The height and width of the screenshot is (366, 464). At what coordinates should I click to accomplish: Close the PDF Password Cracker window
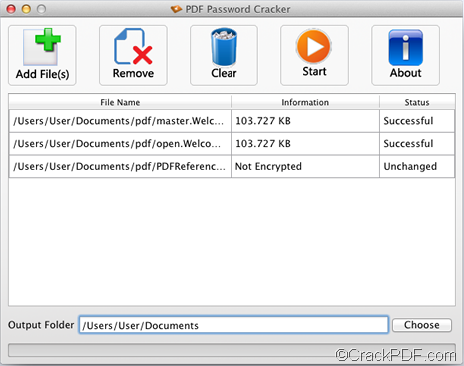point(11,9)
